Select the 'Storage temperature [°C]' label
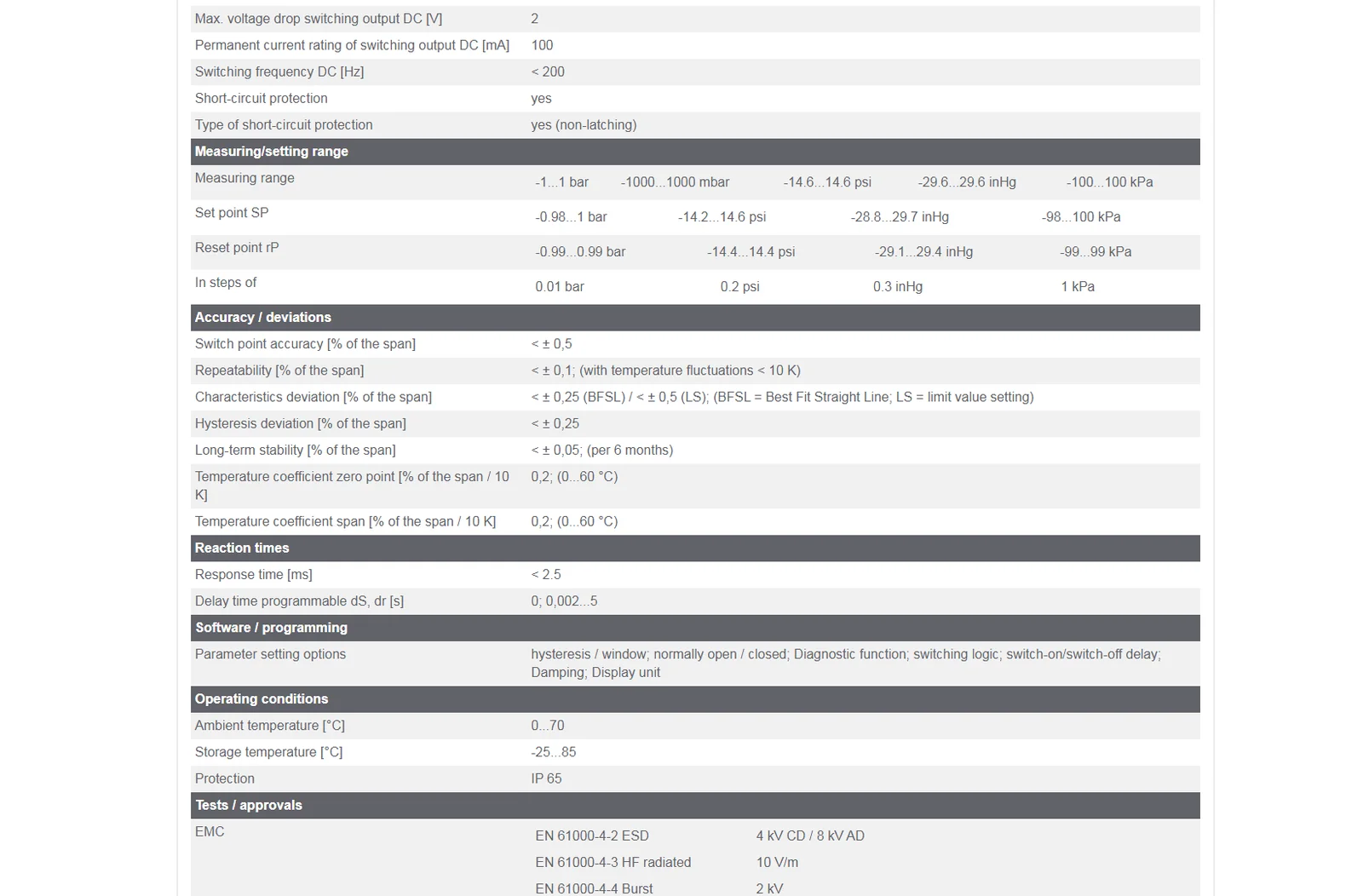 [268, 752]
